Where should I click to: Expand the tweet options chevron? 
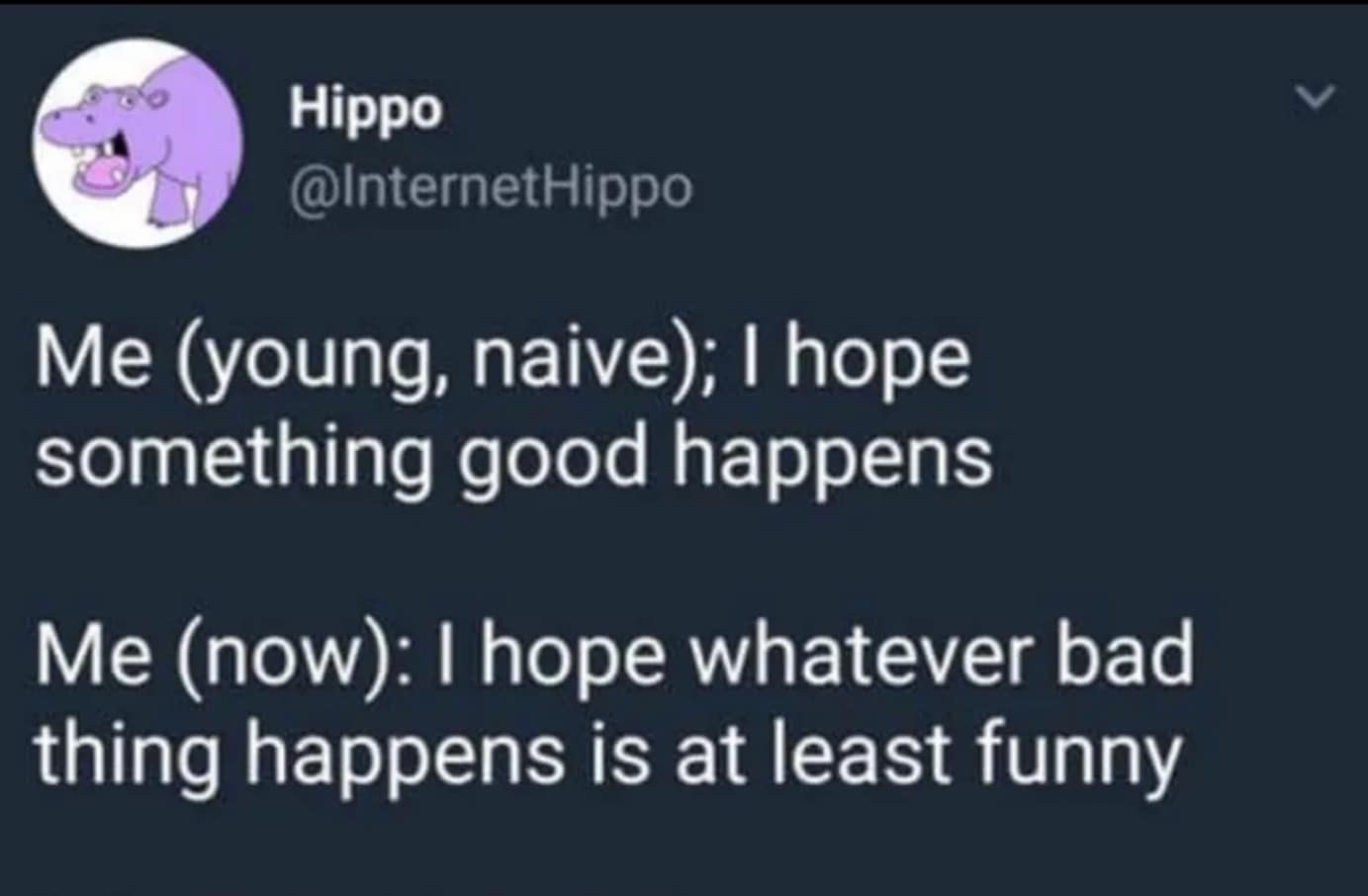point(1317,98)
